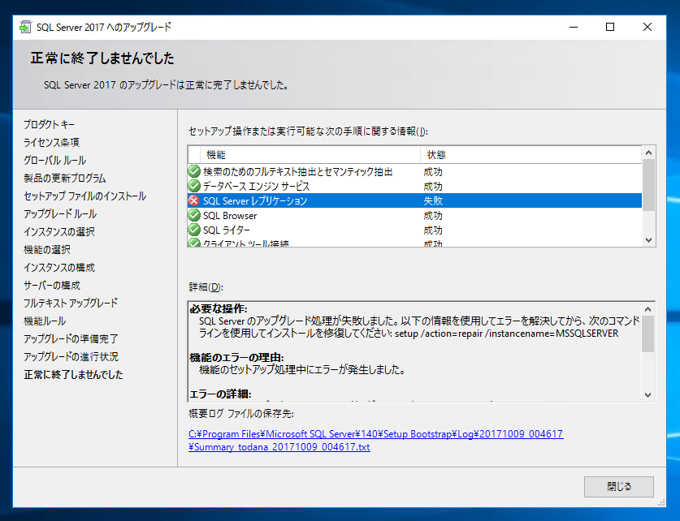Maximize the SQL Server 2017 upgrade window

610,27
